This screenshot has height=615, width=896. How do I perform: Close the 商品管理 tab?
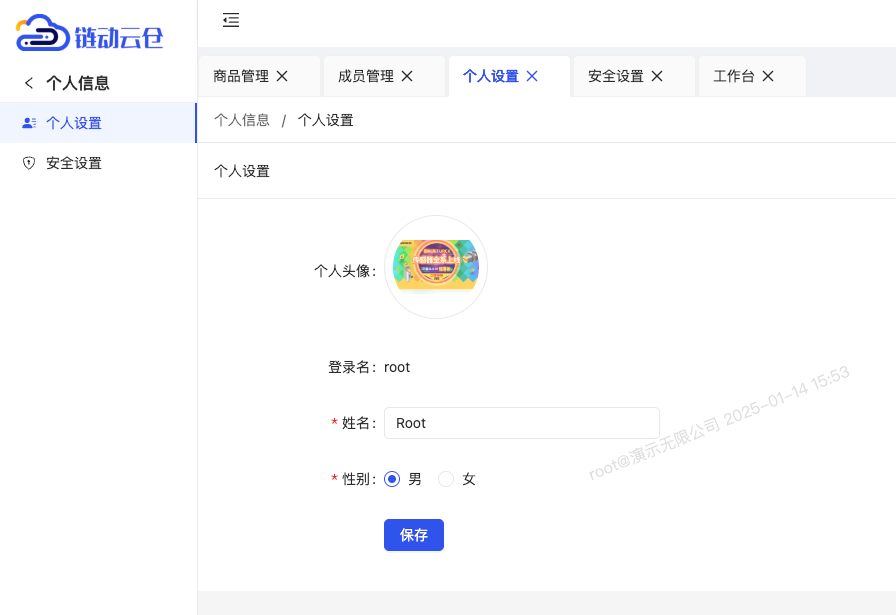[x=282, y=75]
